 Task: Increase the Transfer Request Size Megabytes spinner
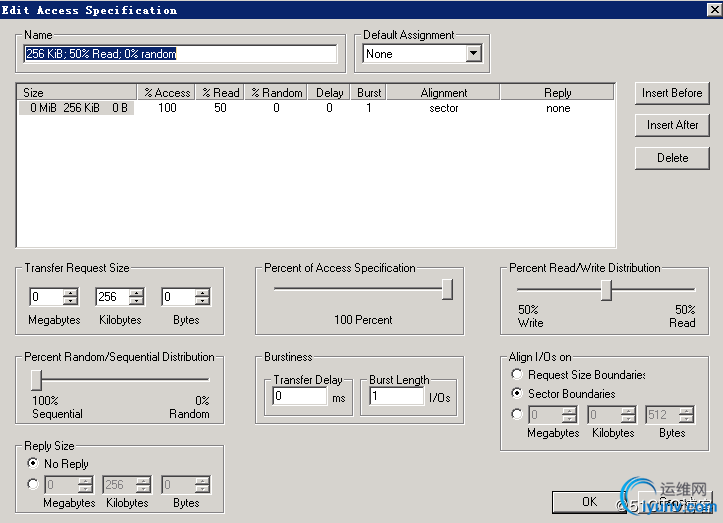[70, 293]
